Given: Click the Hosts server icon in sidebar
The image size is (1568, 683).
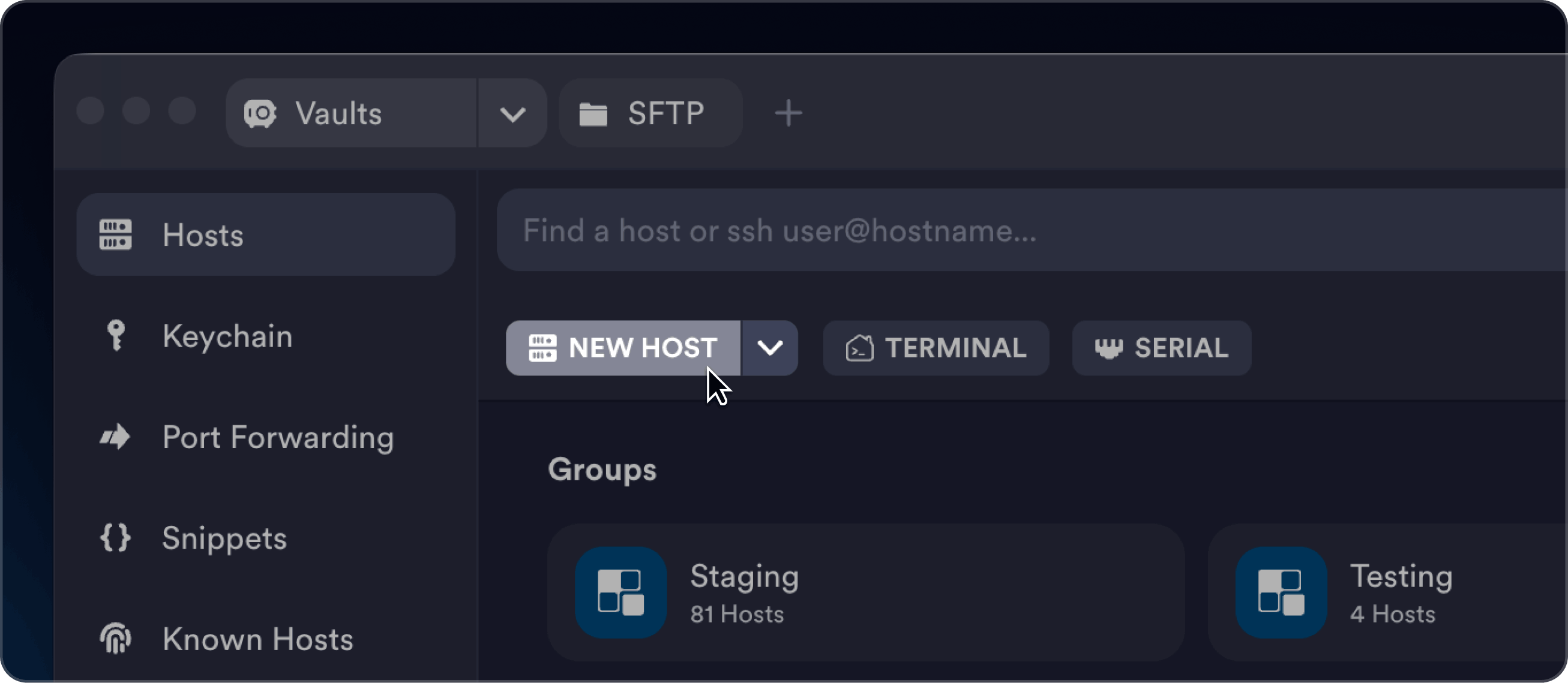Looking at the screenshot, I should [116, 234].
